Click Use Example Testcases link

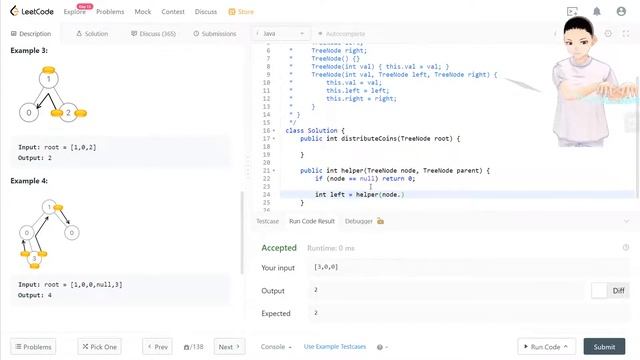pyautogui.click(x=335, y=347)
